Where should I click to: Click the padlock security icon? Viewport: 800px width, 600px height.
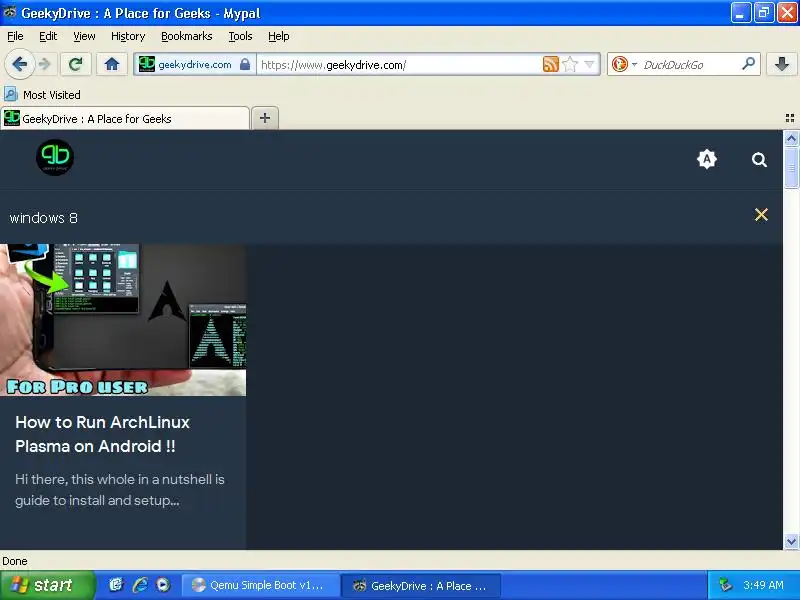click(x=245, y=64)
